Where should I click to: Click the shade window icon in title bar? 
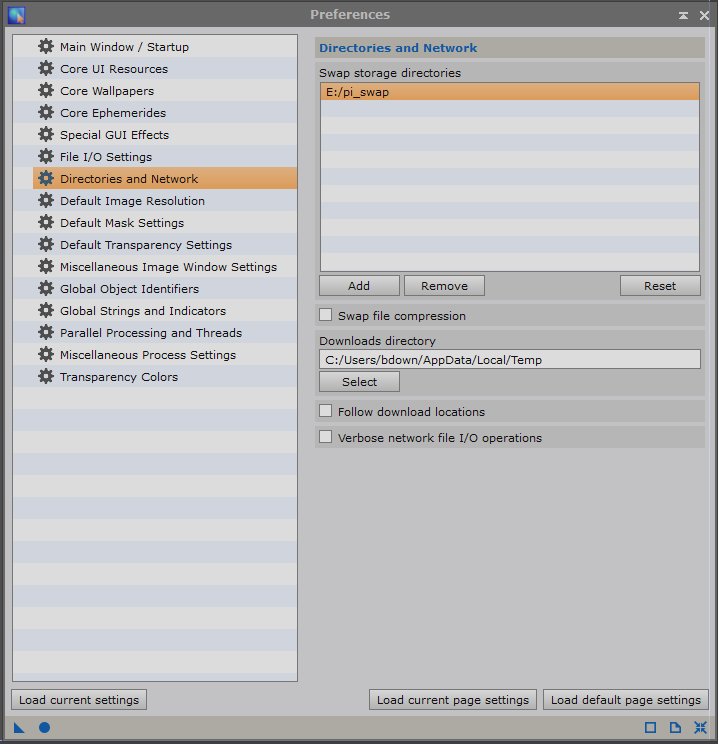pyautogui.click(x=683, y=16)
